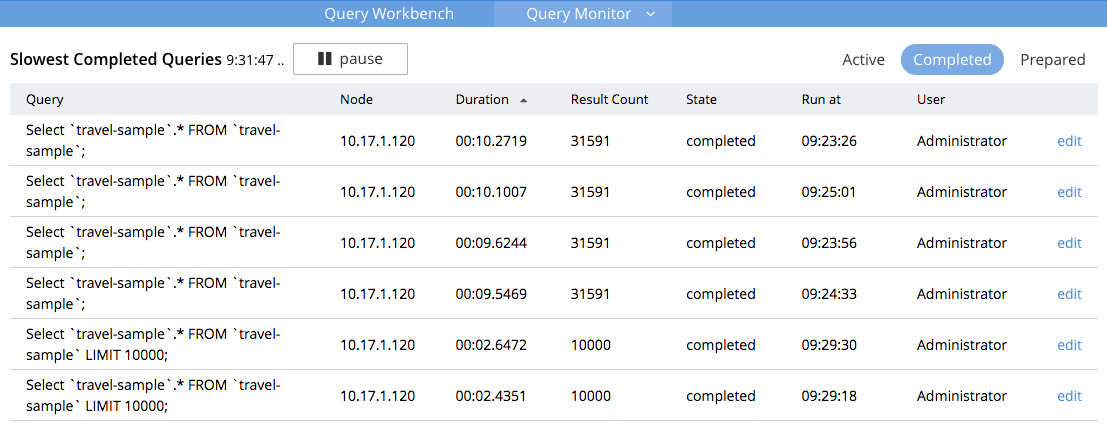Sort by Node column header
This screenshot has width=1107, height=439.
pyautogui.click(x=356, y=100)
